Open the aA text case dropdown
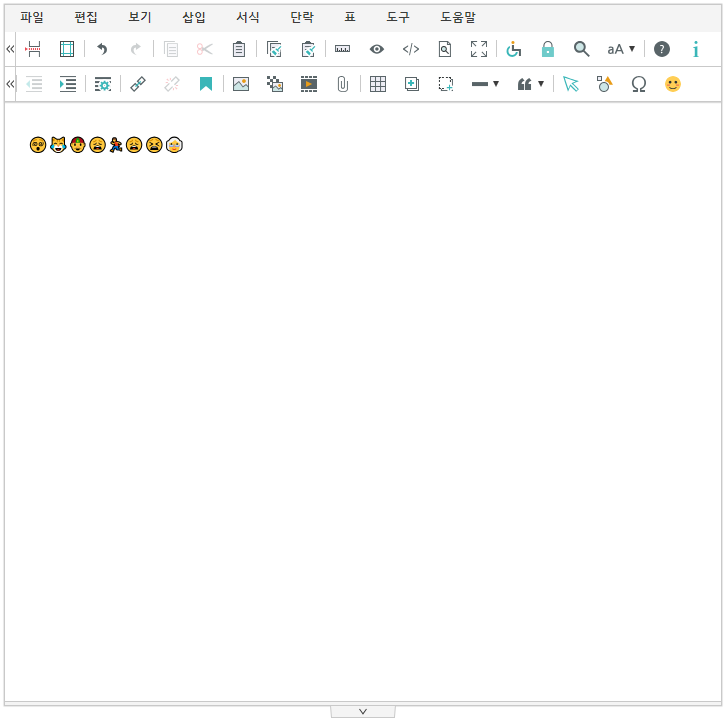Screen dimensions: 727x724 point(621,49)
